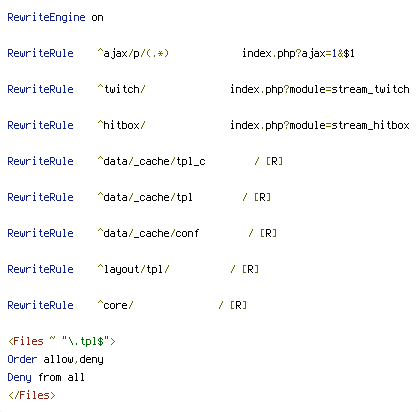Click the 'on' value after RewriteEngine
Viewport: 418px width, 412px height.
(97, 18)
